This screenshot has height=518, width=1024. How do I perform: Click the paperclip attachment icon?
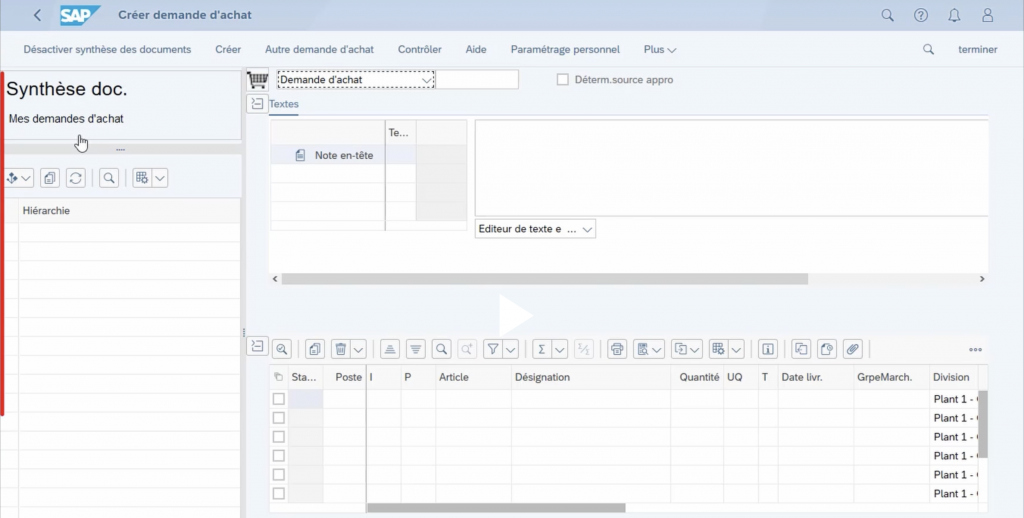852,349
